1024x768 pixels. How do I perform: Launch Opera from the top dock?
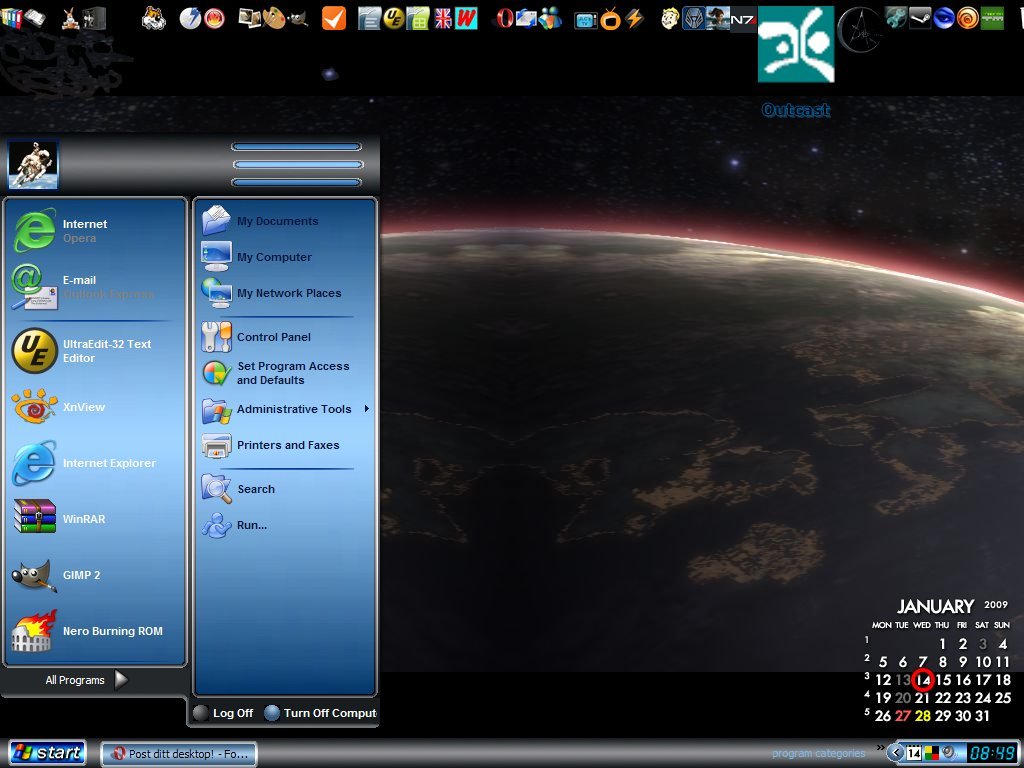(x=504, y=18)
